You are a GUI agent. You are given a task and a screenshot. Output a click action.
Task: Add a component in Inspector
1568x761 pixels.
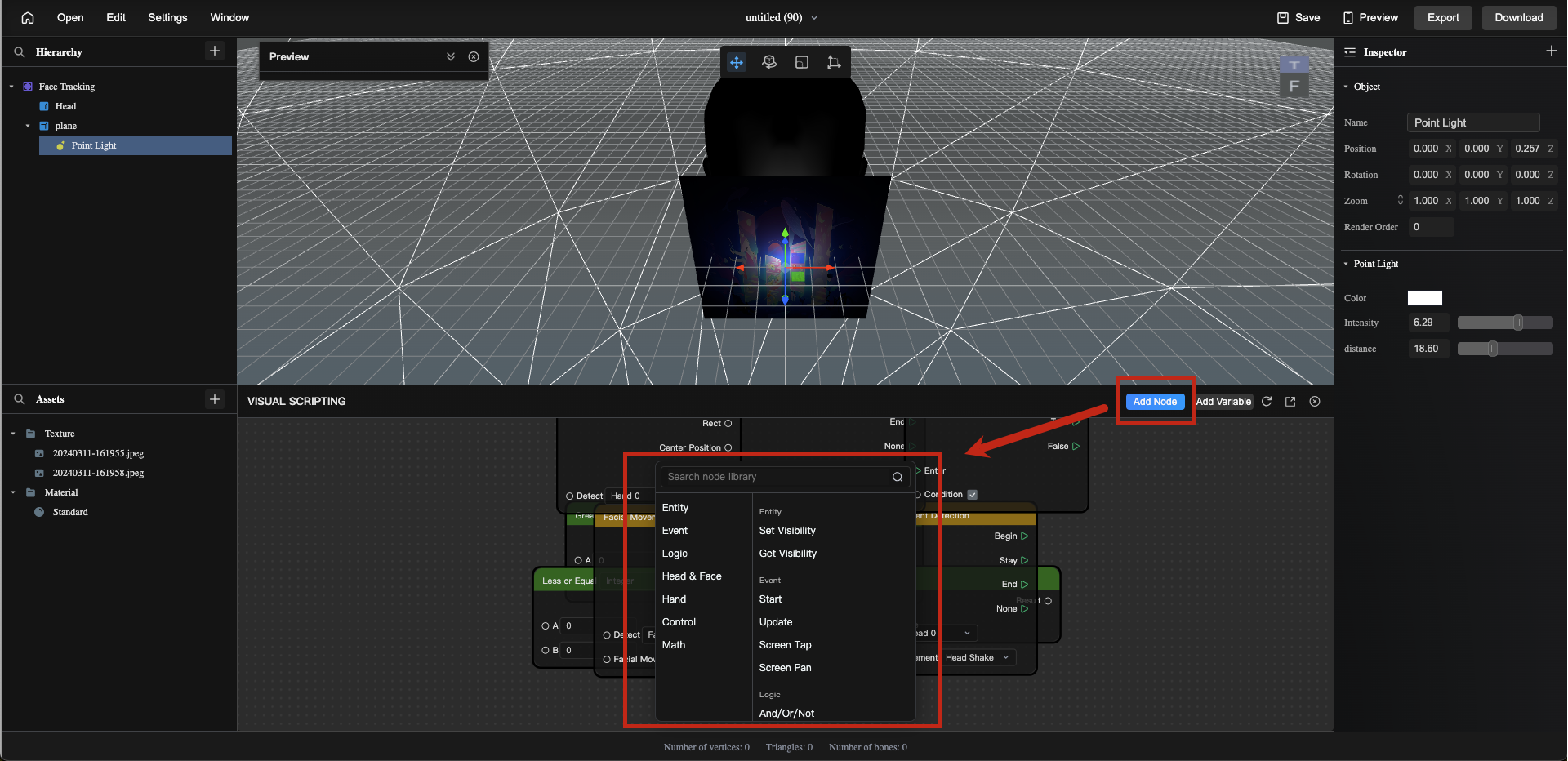pyautogui.click(x=1552, y=51)
